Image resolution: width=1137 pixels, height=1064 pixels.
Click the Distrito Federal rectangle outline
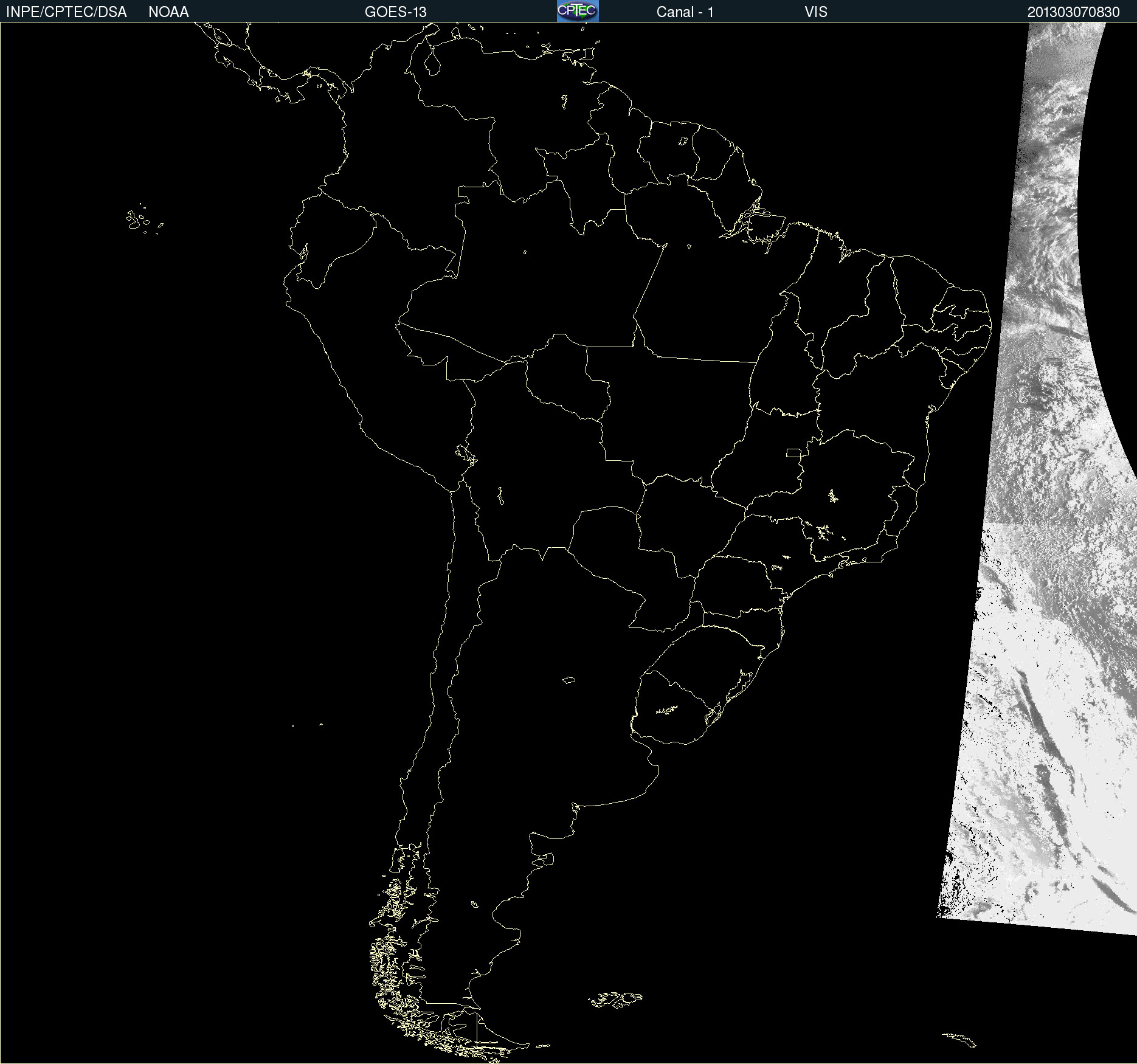[793, 452]
